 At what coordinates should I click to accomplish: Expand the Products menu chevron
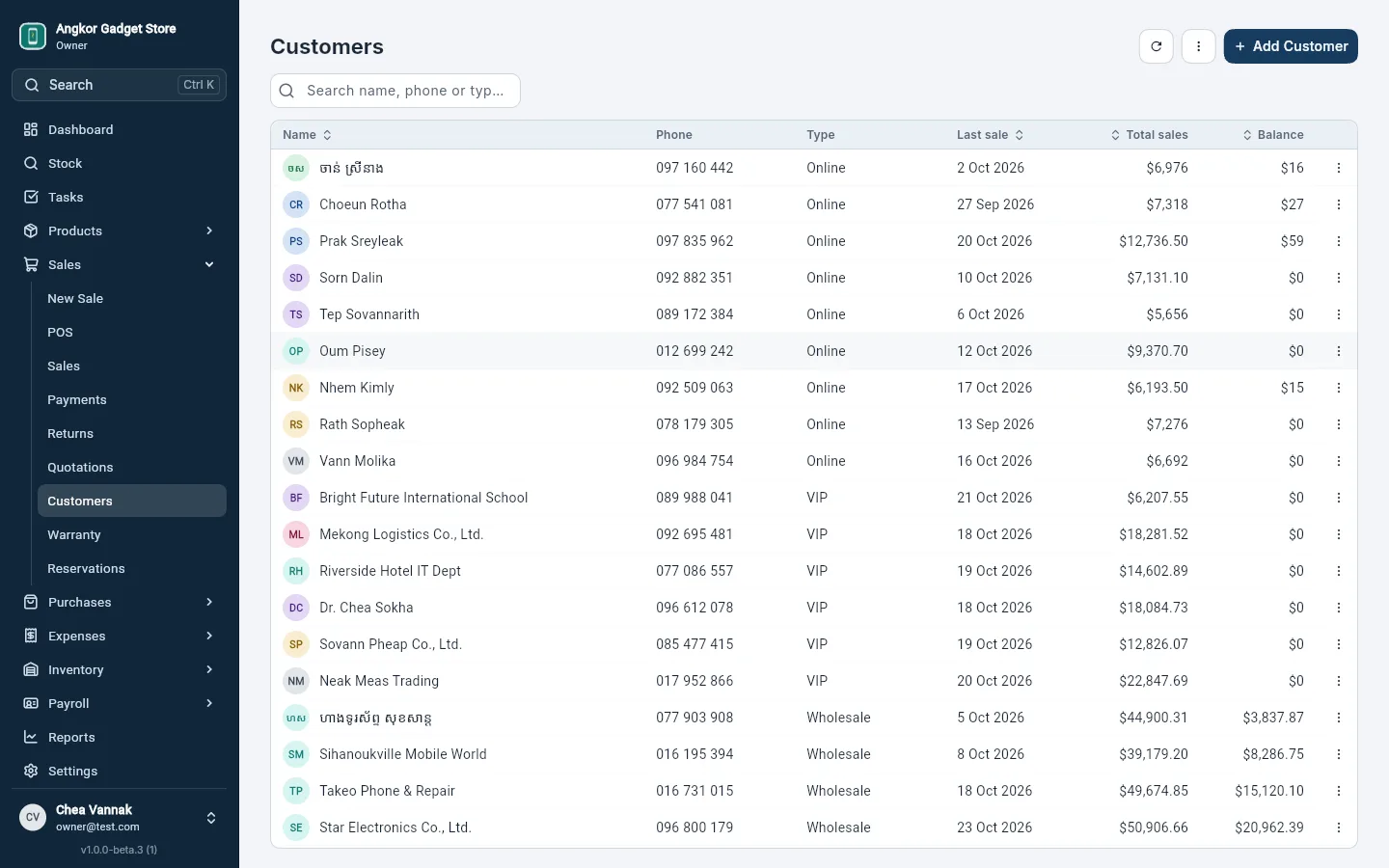click(209, 231)
